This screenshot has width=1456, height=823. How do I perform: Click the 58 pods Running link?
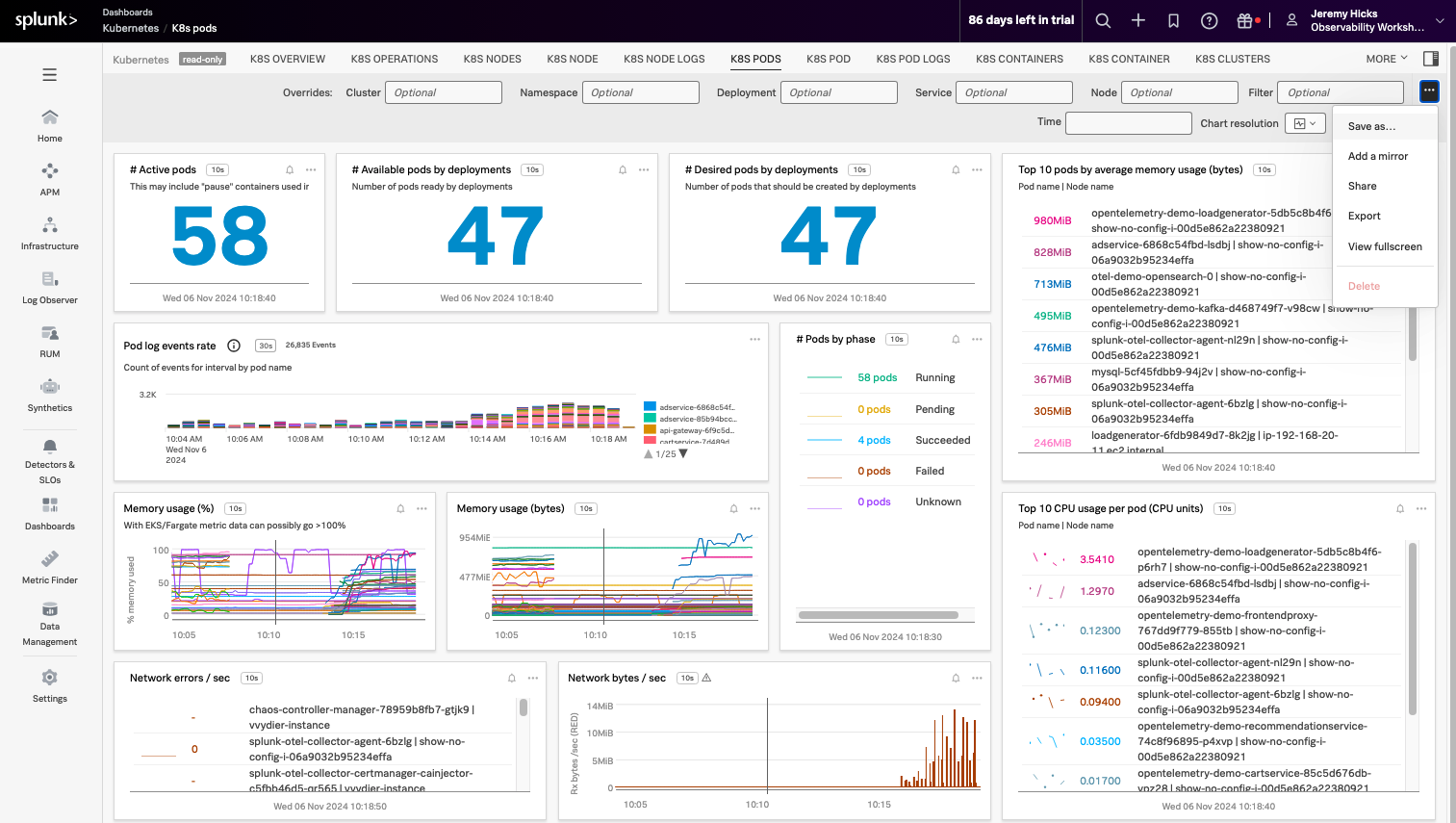877,377
